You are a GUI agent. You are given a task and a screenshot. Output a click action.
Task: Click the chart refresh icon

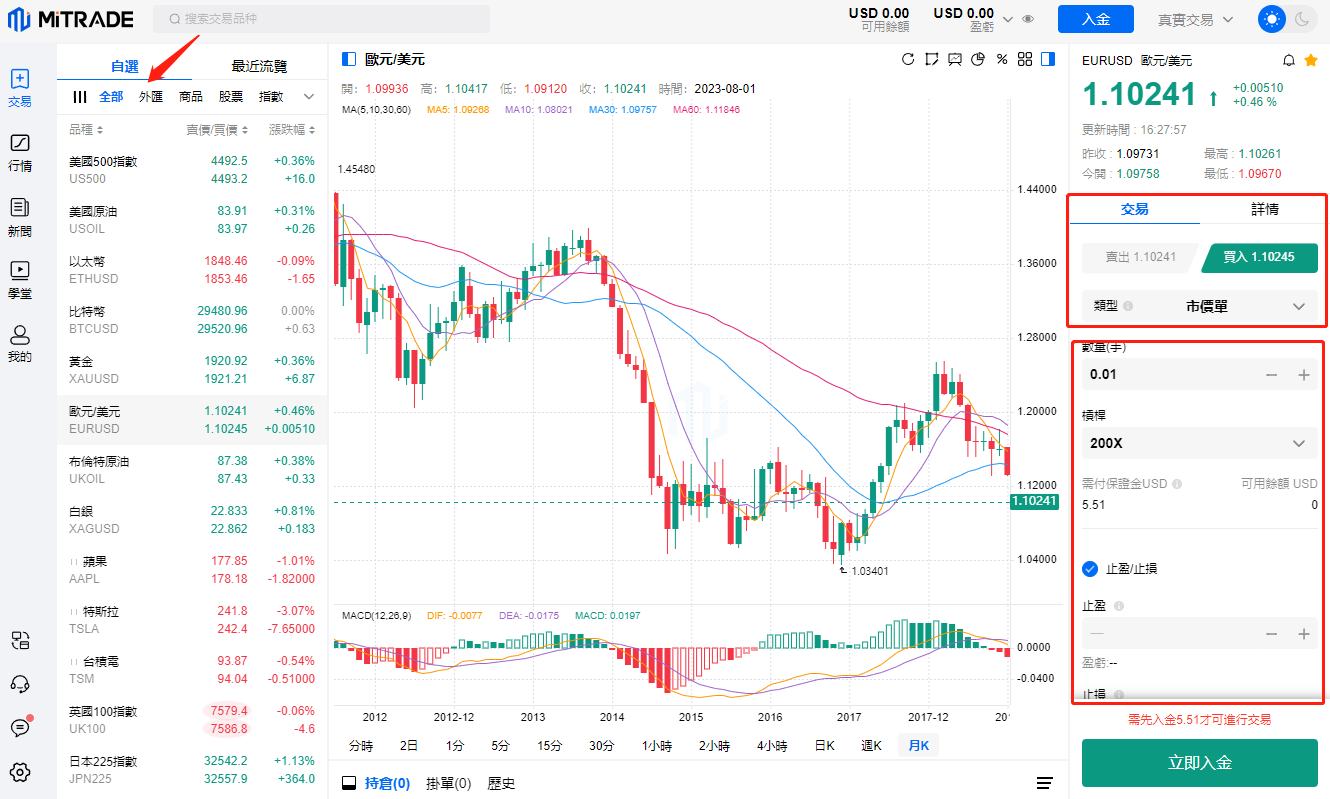coord(908,59)
